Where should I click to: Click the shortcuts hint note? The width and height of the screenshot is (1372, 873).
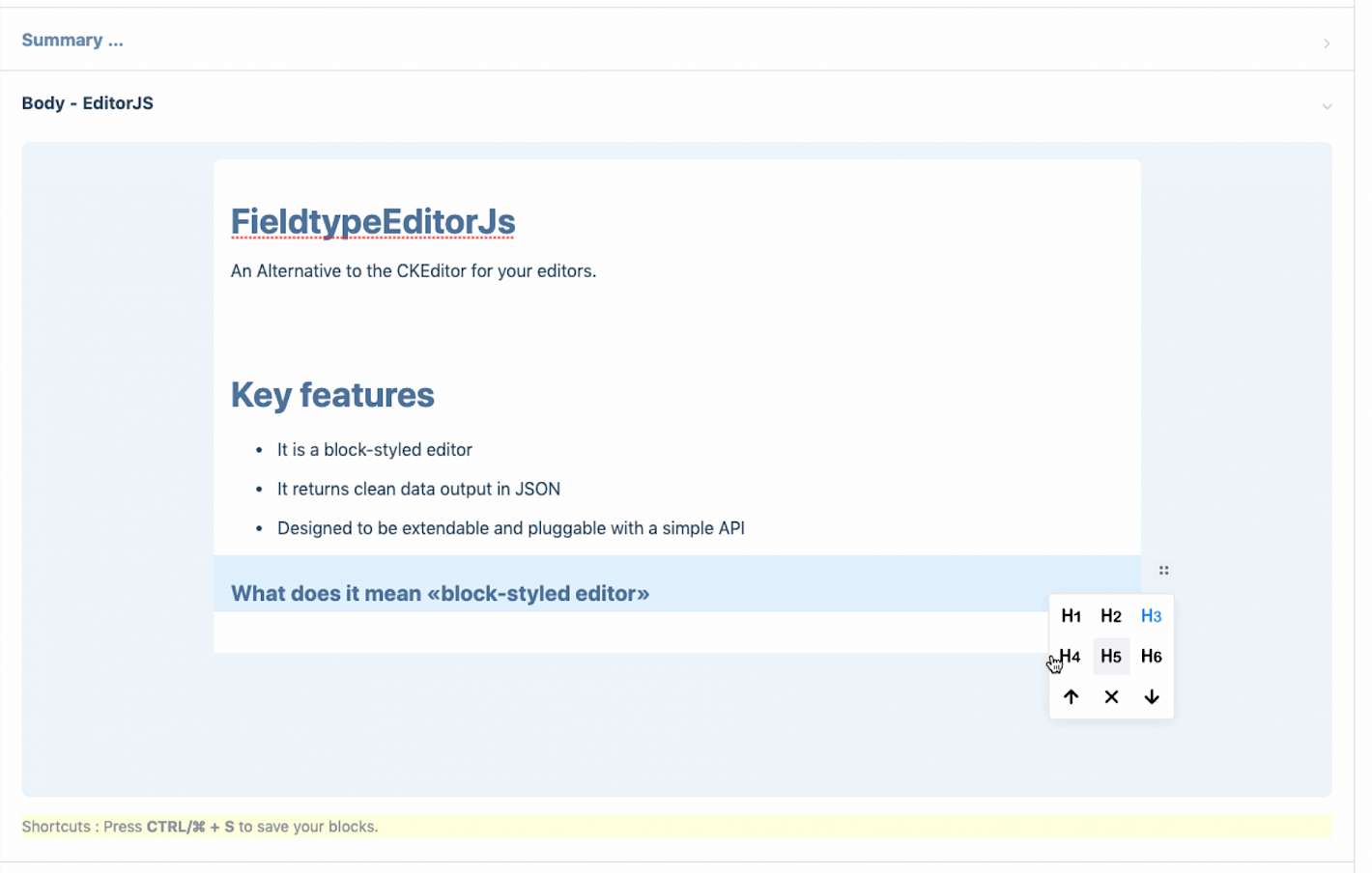pos(676,827)
